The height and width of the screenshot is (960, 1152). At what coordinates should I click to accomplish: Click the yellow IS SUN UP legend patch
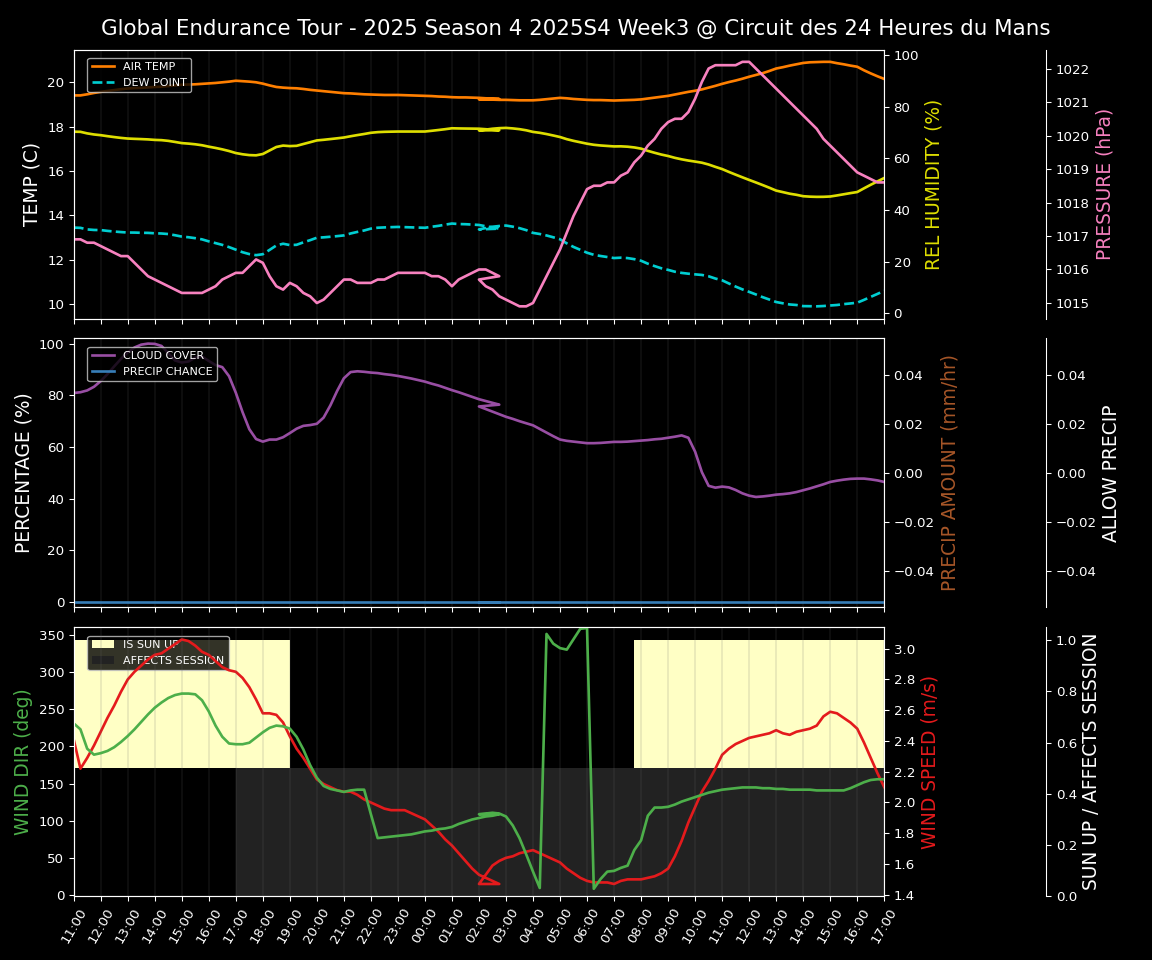click(x=104, y=645)
